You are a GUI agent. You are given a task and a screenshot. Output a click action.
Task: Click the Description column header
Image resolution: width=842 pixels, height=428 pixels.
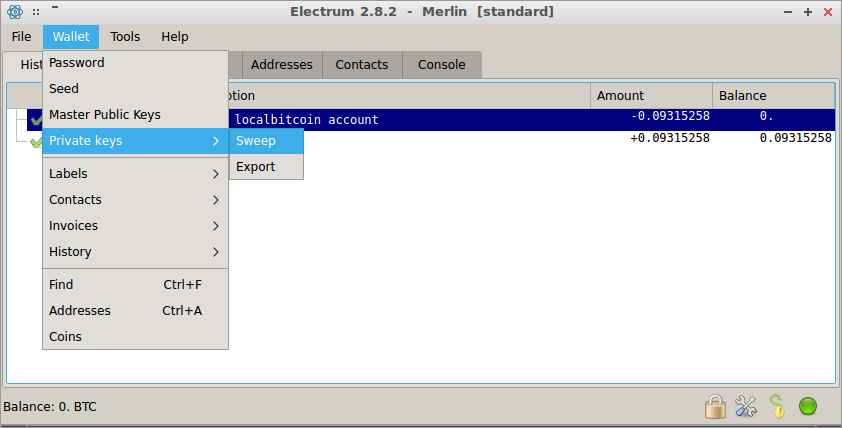coord(408,96)
